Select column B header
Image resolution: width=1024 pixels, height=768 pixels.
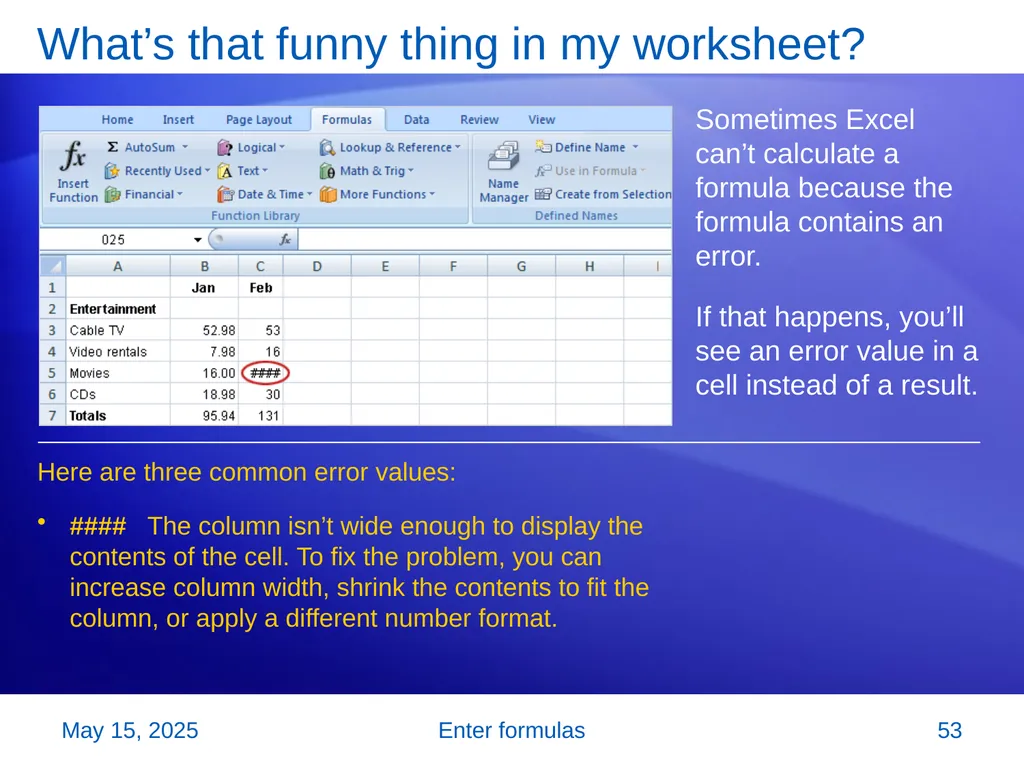[204, 266]
